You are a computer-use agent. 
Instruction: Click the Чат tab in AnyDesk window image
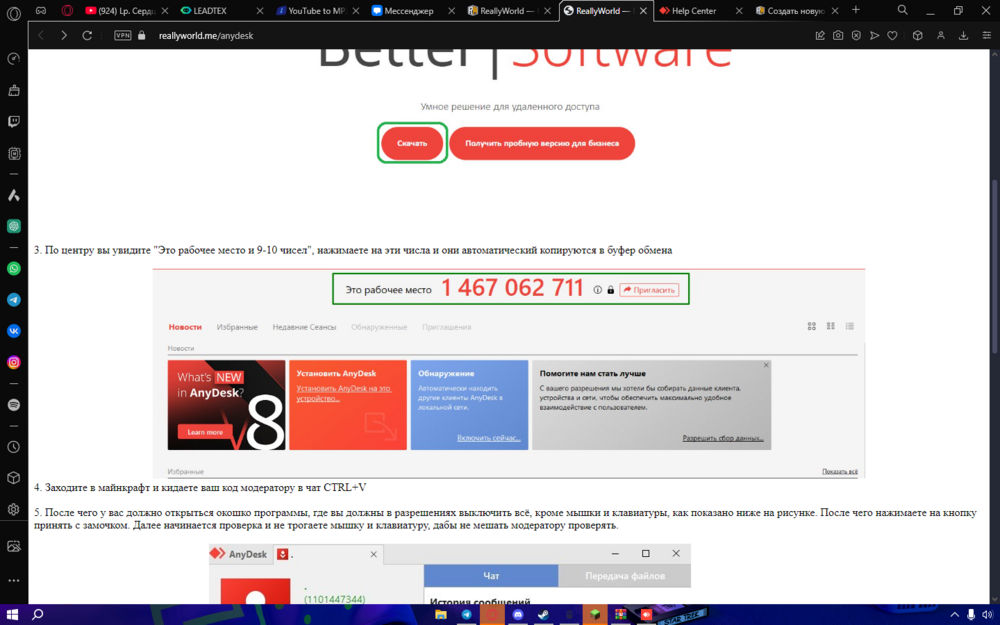491,576
